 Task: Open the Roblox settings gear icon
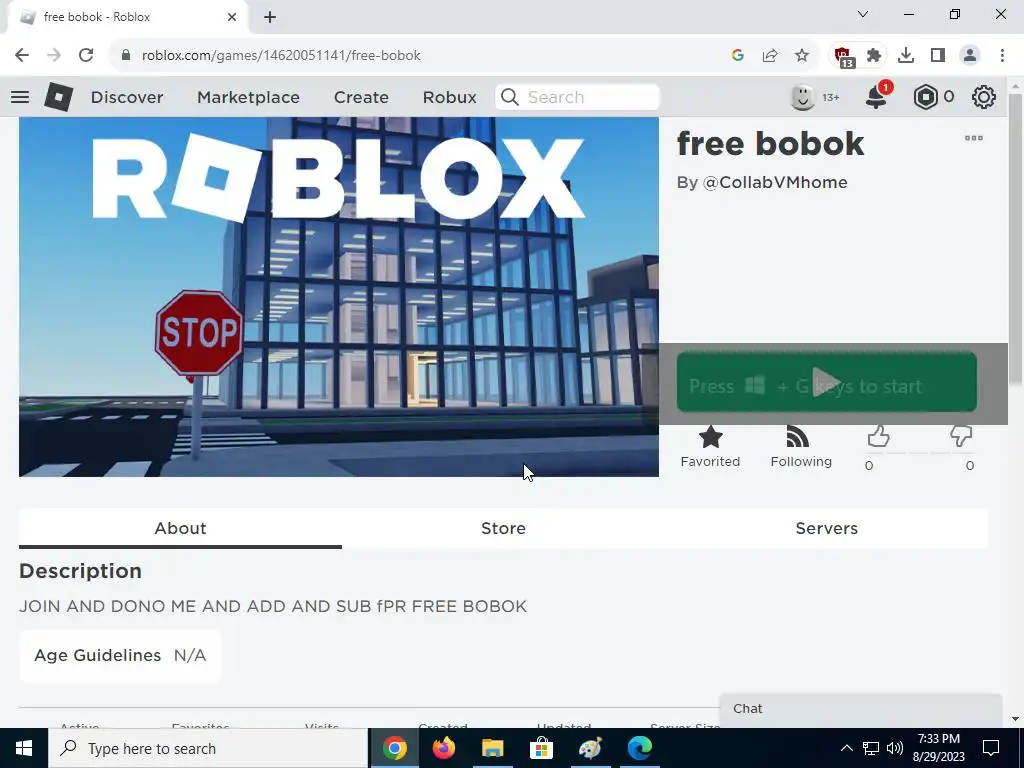click(x=984, y=97)
